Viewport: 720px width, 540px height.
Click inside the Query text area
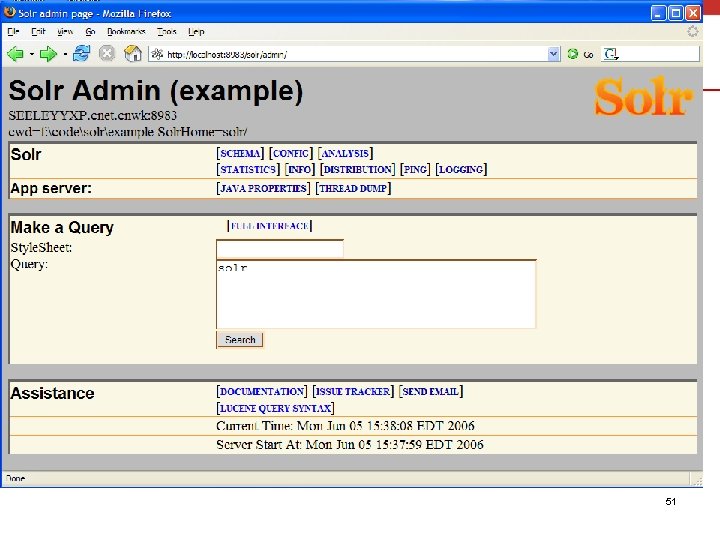point(376,294)
